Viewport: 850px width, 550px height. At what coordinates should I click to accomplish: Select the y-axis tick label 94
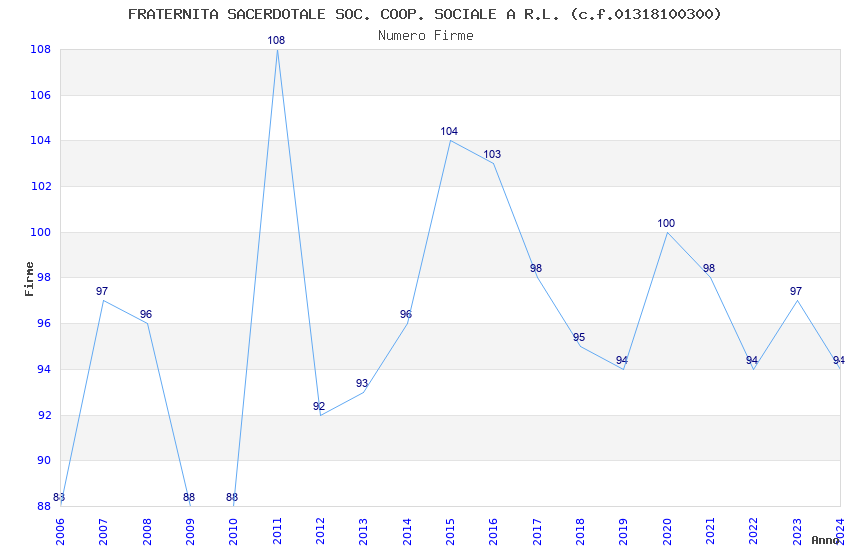pos(43,370)
